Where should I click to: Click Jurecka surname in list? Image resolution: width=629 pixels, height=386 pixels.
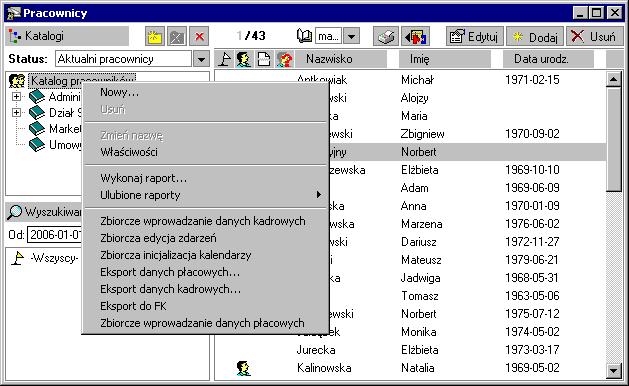tap(316, 350)
